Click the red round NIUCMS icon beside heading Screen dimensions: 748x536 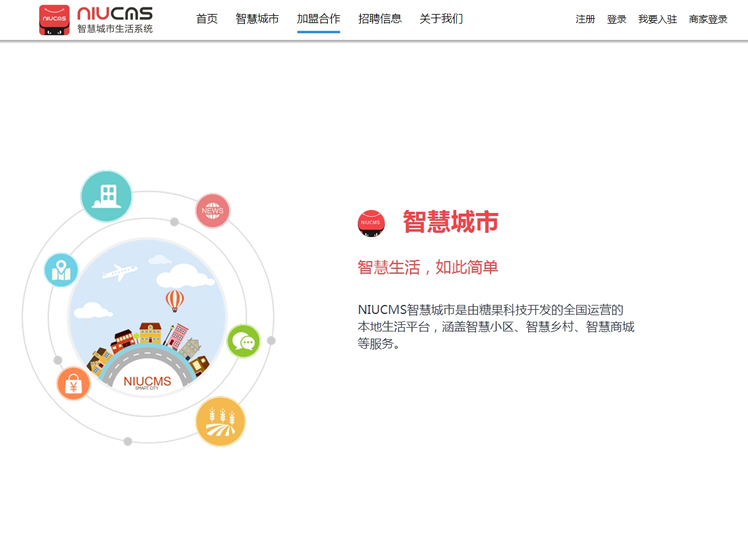pos(371,223)
